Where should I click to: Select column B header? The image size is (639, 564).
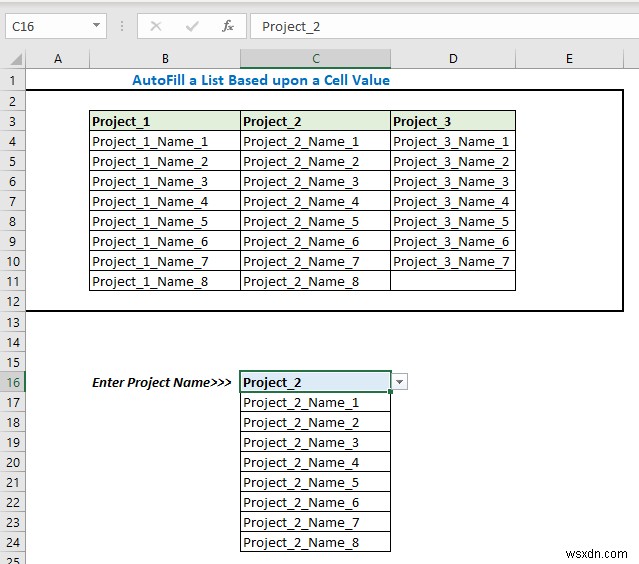pyautogui.click(x=165, y=59)
